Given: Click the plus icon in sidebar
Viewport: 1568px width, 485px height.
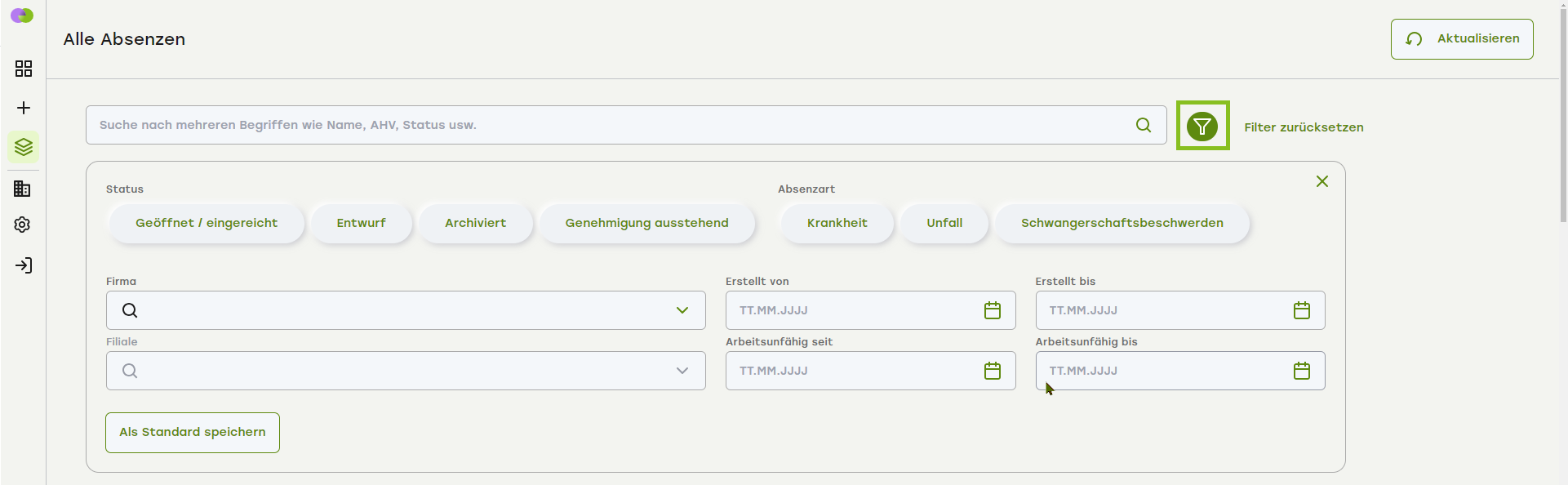Looking at the screenshot, I should tap(24, 108).
